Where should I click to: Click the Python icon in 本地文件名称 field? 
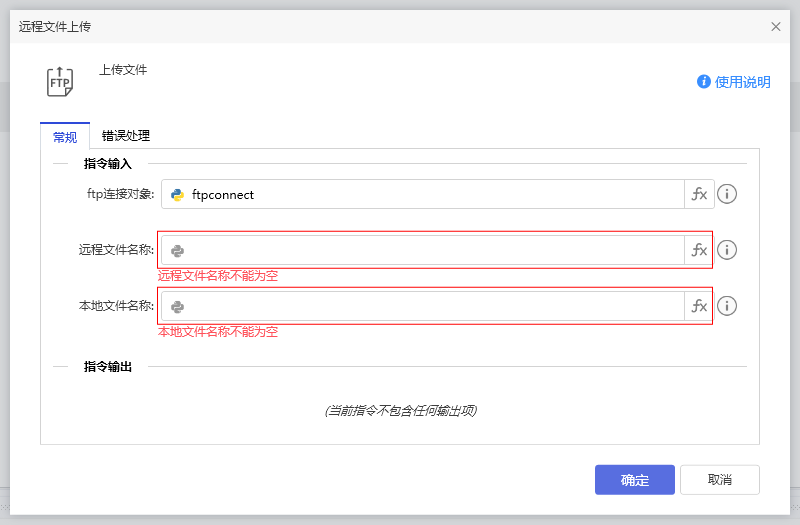(178, 306)
